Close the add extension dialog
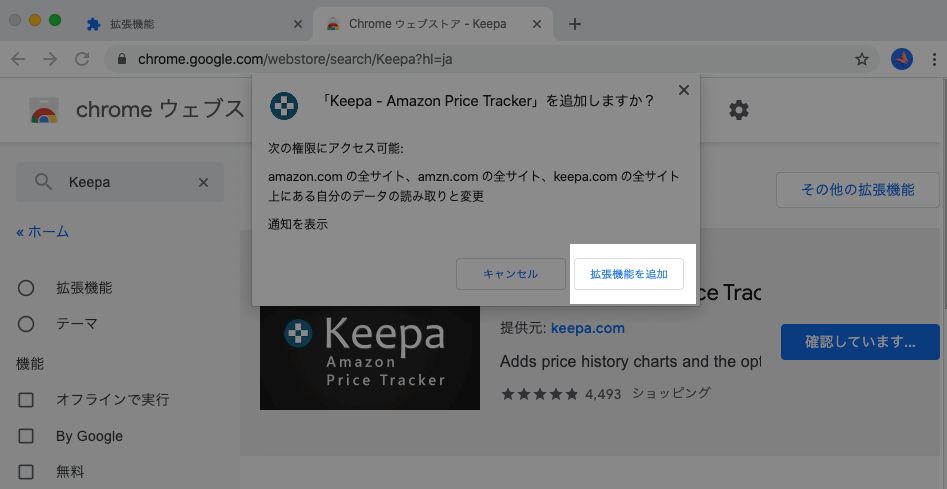The width and height of the screenshot is (947, 489). tap(684, 90)
